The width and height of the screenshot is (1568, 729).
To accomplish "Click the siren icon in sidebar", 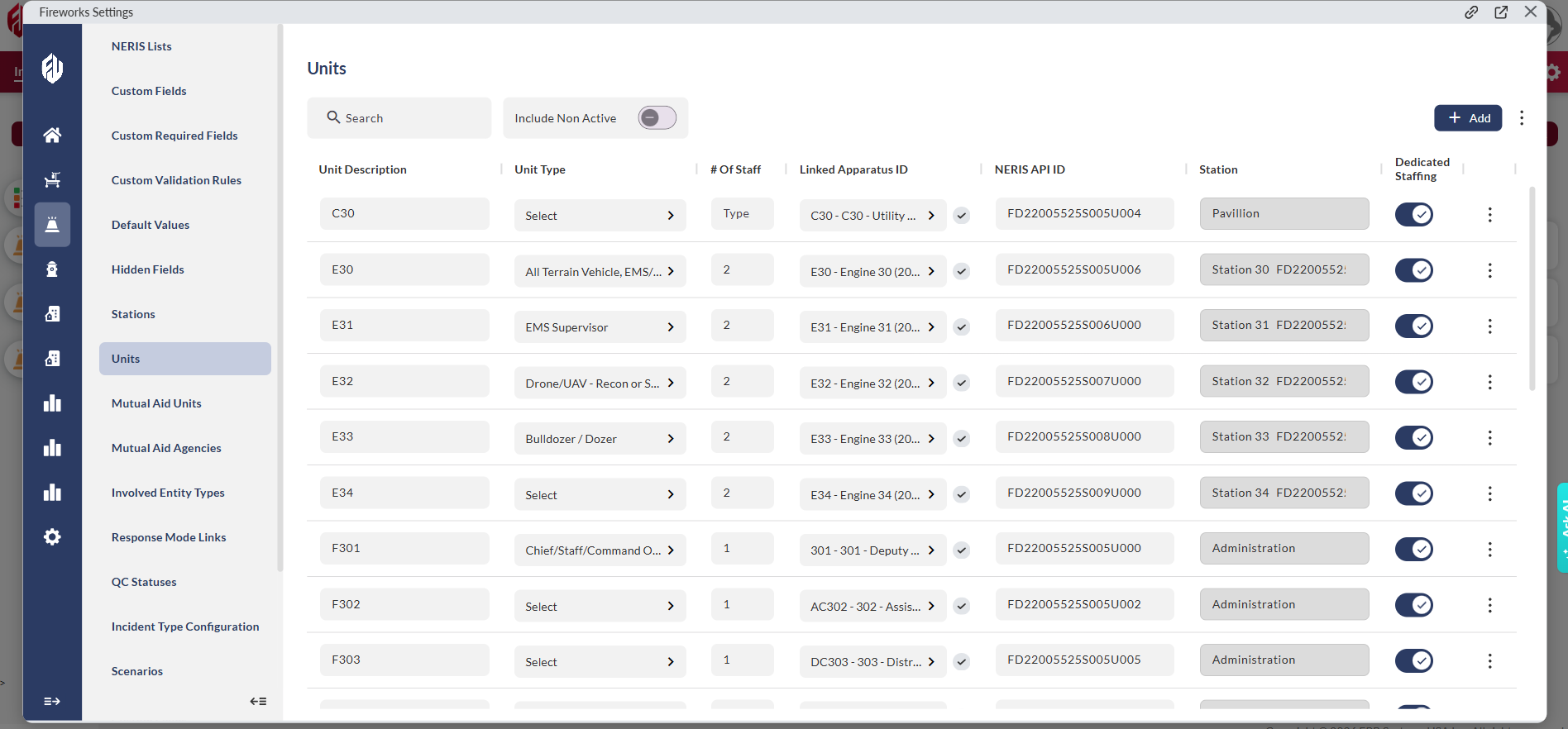I will 52,225.
